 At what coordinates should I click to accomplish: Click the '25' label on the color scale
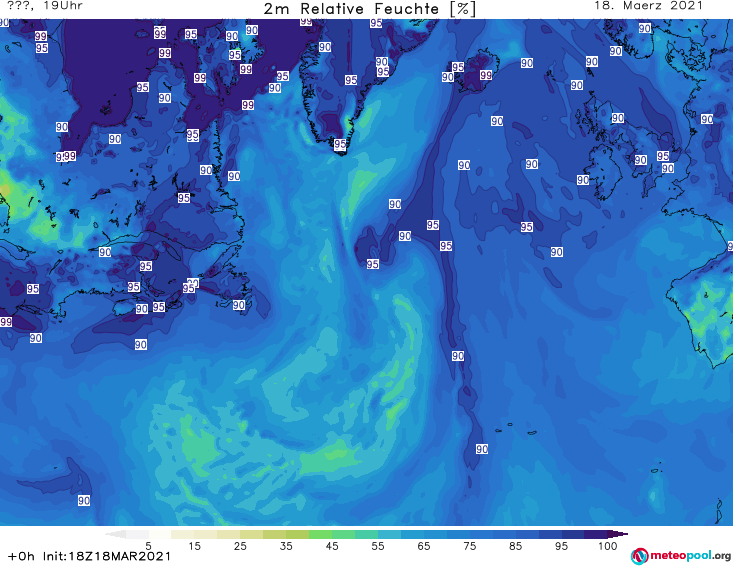click(240, 546)
